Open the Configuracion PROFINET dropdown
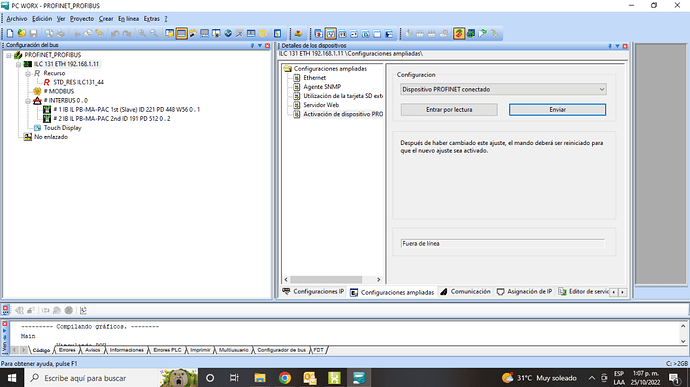690x387 pixels. [503, 89]
